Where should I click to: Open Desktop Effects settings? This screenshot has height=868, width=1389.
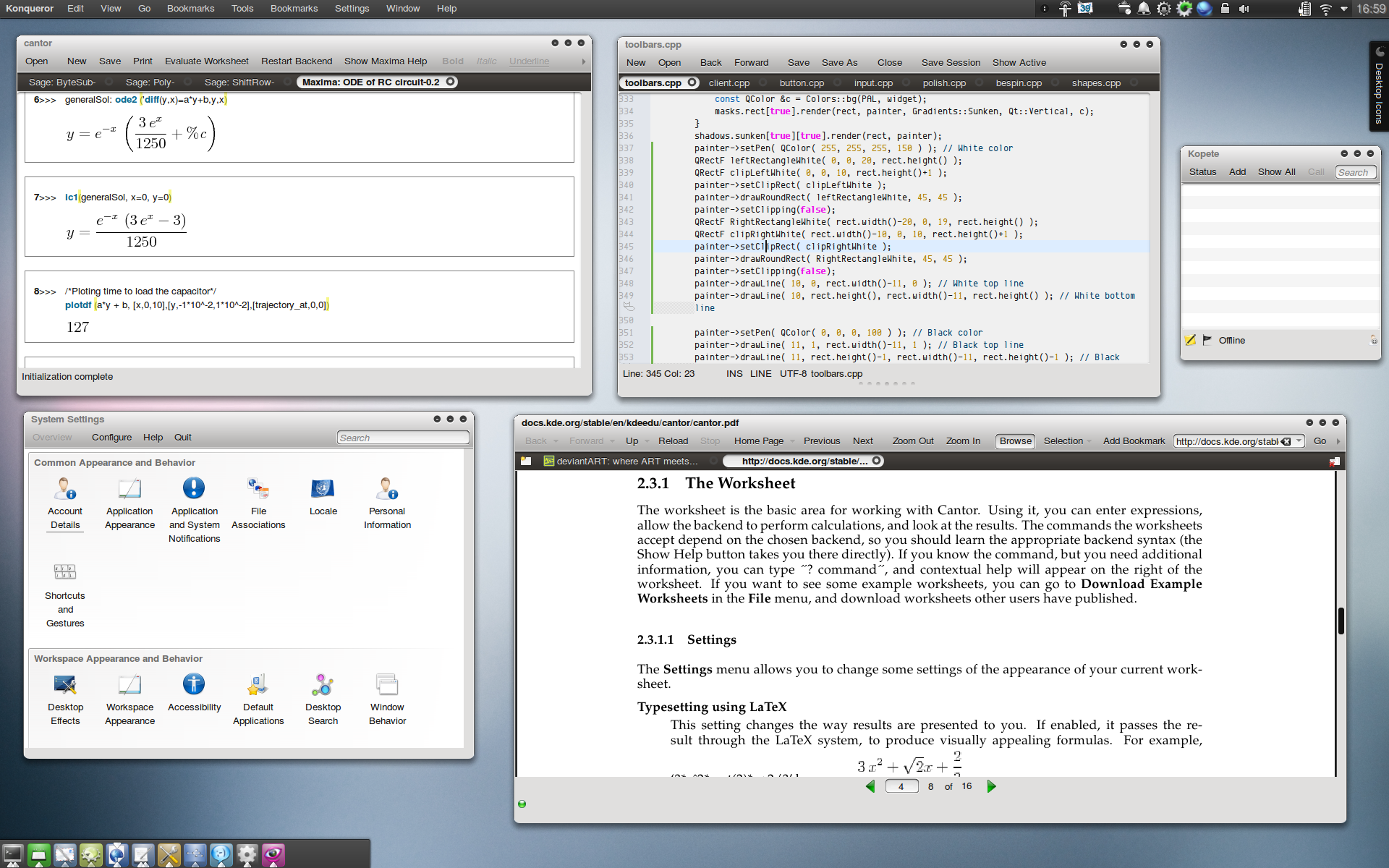click(x=65, y=699)
